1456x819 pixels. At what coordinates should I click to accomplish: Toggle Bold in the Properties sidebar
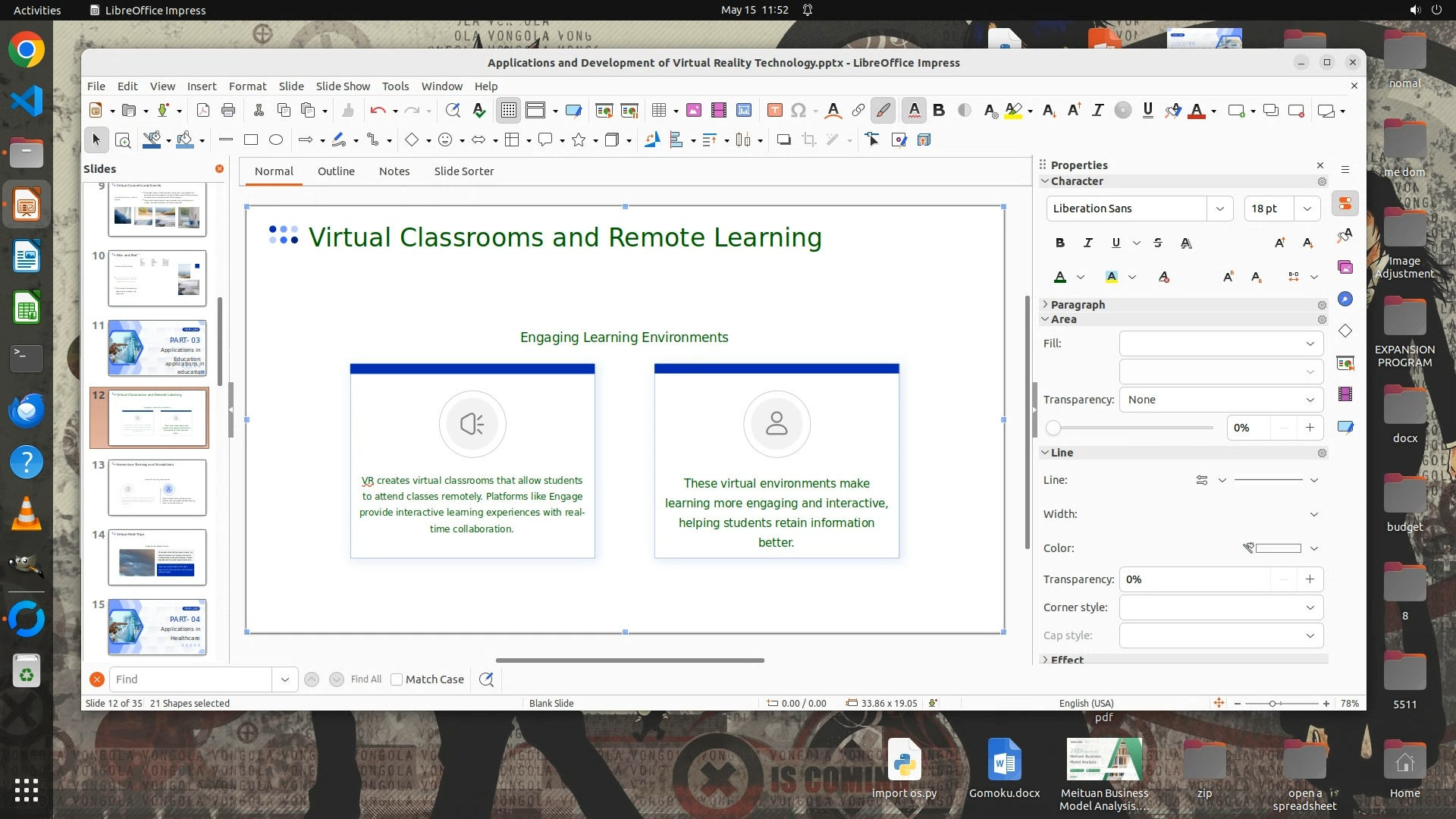pos(1060,243)
